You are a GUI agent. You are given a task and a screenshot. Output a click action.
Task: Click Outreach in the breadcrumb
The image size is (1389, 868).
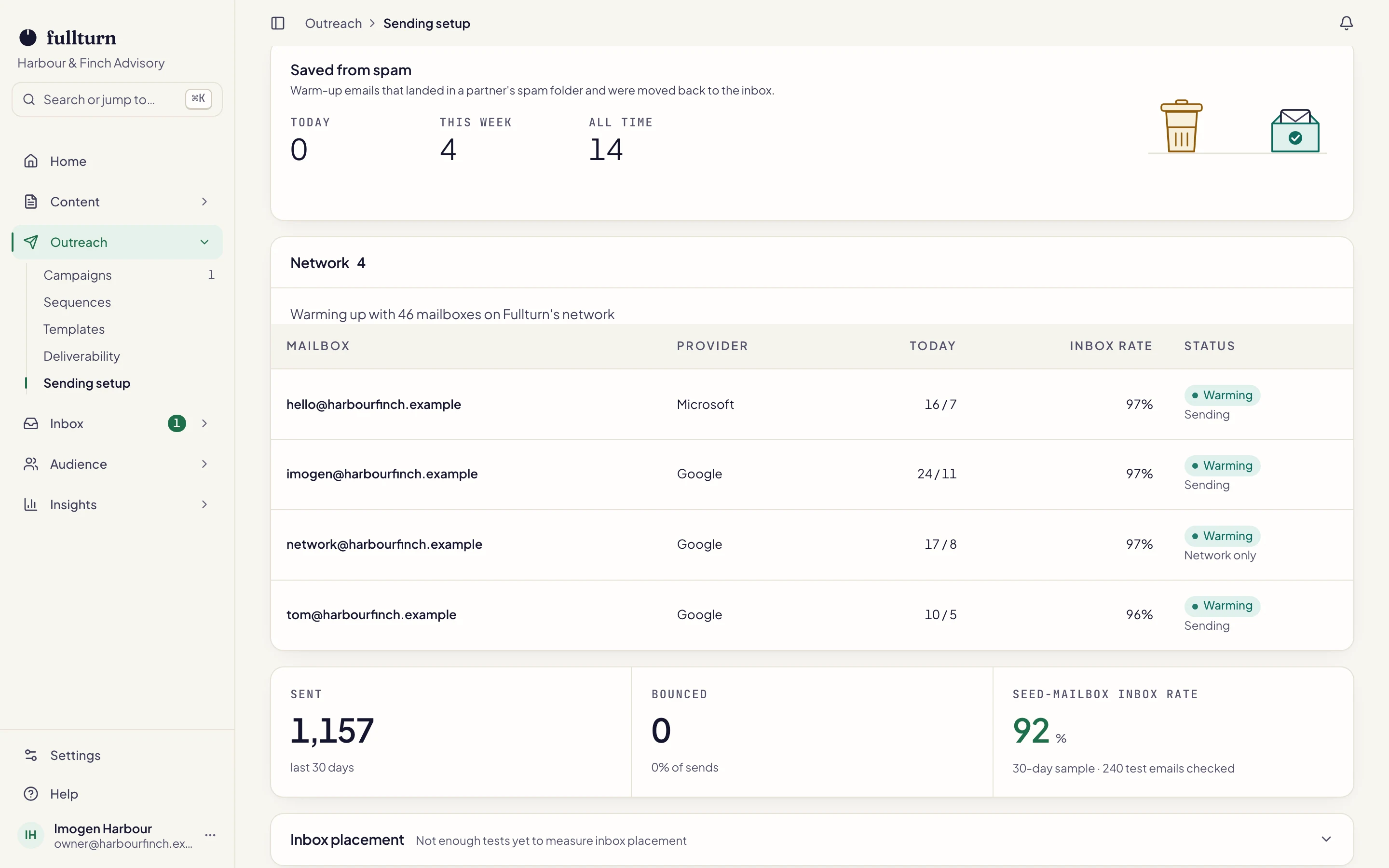click(333, 24)
